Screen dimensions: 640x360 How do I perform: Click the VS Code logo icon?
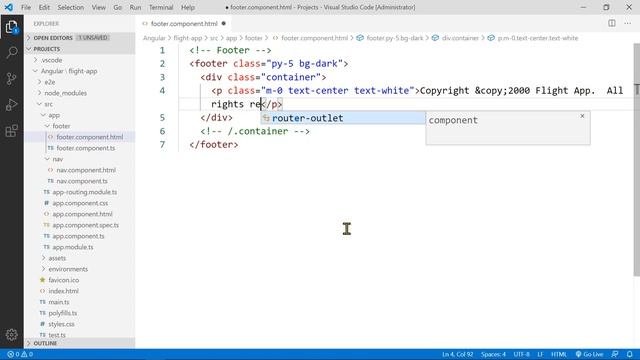point(9,7)
